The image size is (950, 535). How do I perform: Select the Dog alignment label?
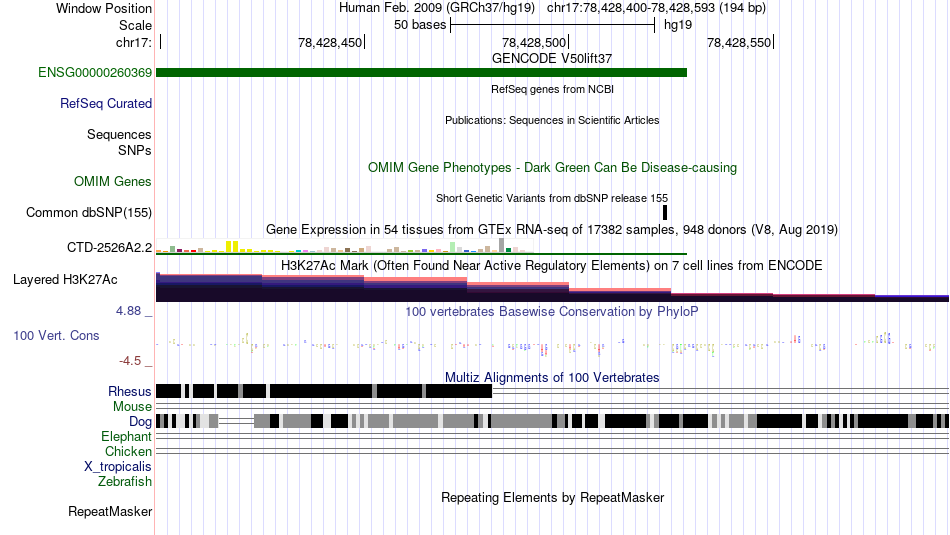[140, 422]
